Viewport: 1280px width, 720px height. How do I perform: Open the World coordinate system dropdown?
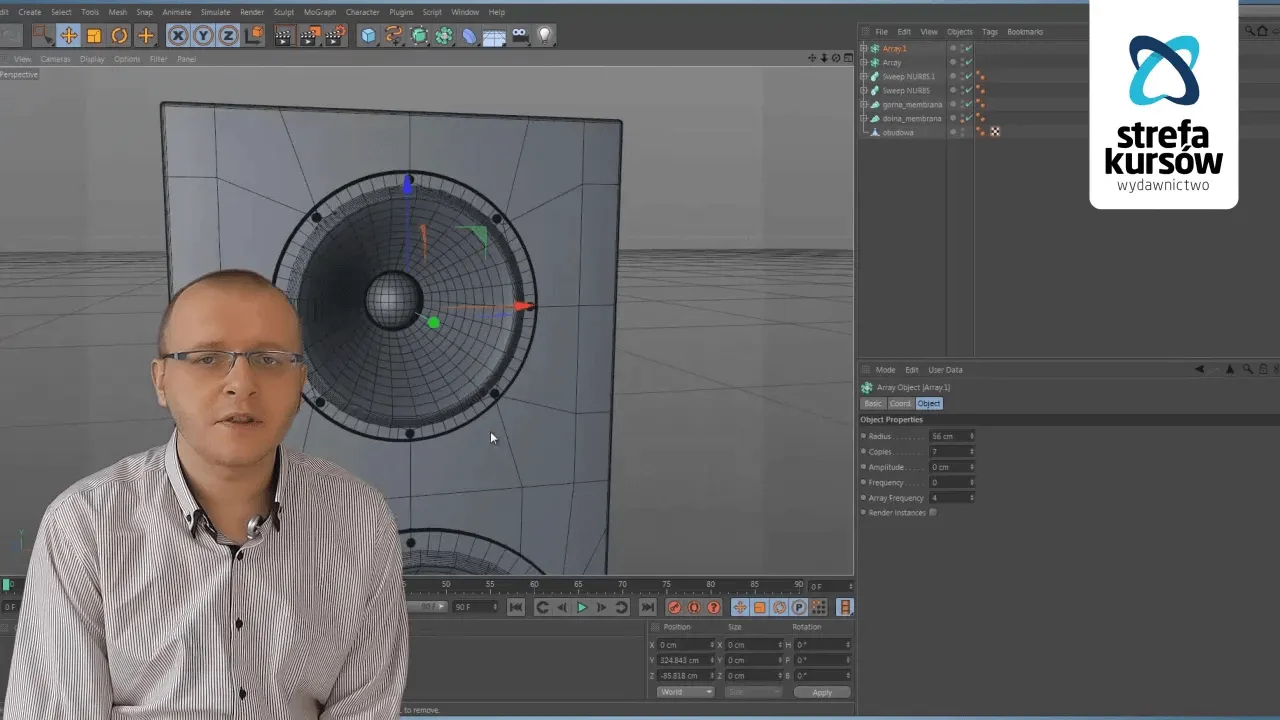click(x=686, y=692)
